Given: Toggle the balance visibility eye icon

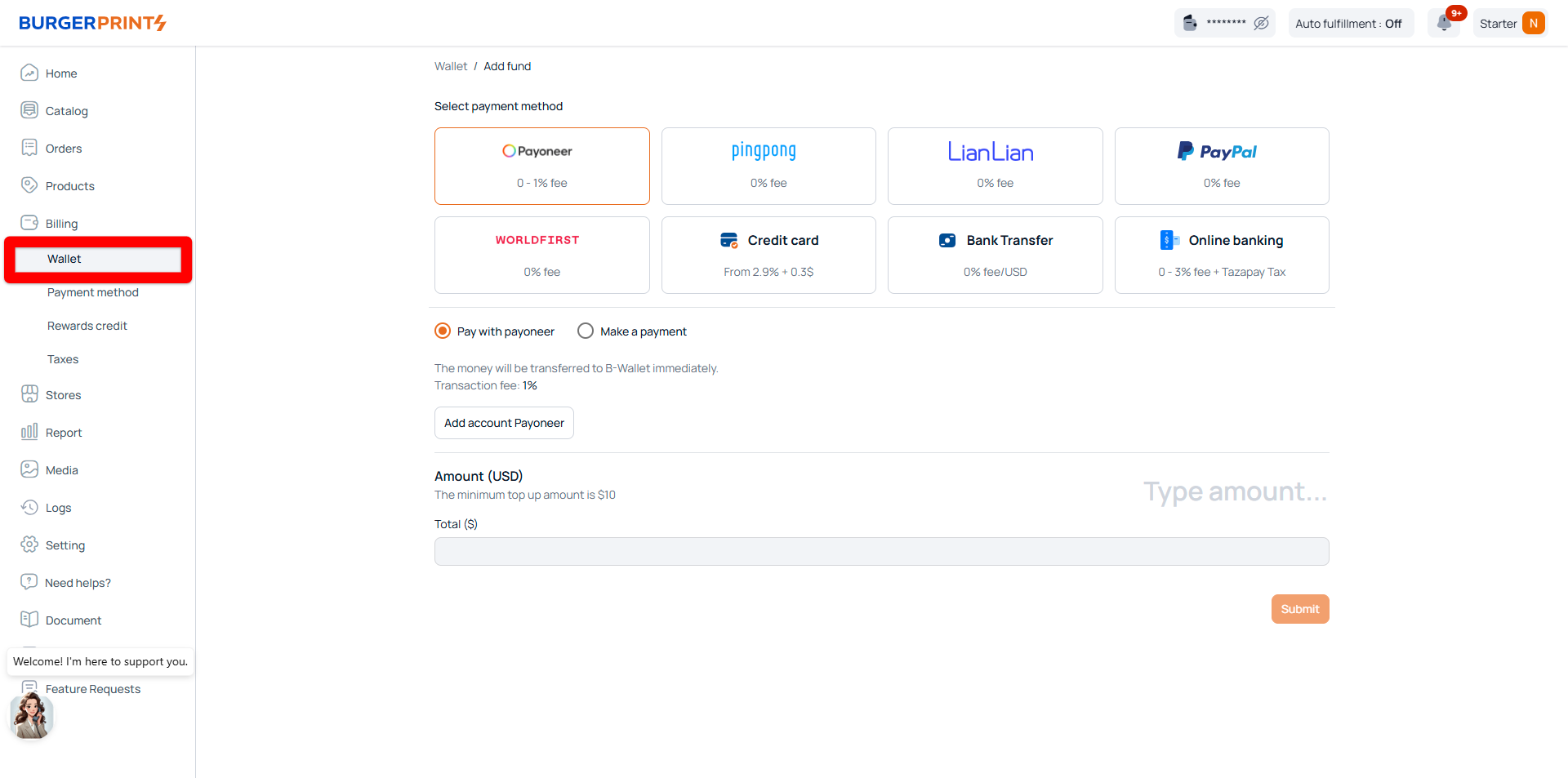Looking at the screenshot, I should [1261, 23].
